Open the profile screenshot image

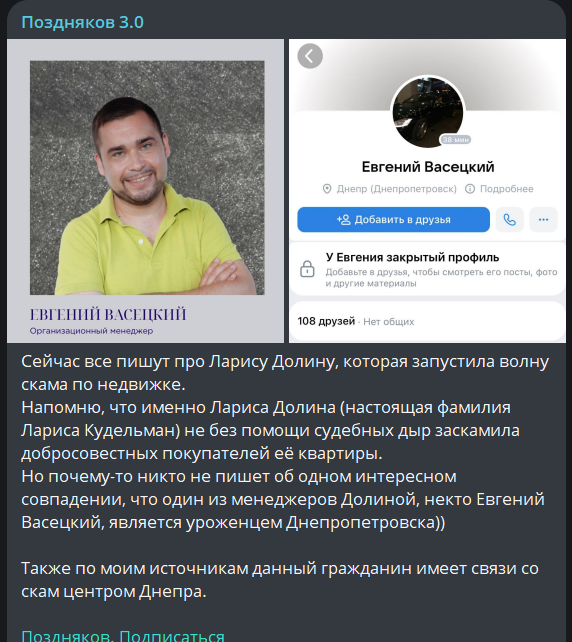(427, 191)
